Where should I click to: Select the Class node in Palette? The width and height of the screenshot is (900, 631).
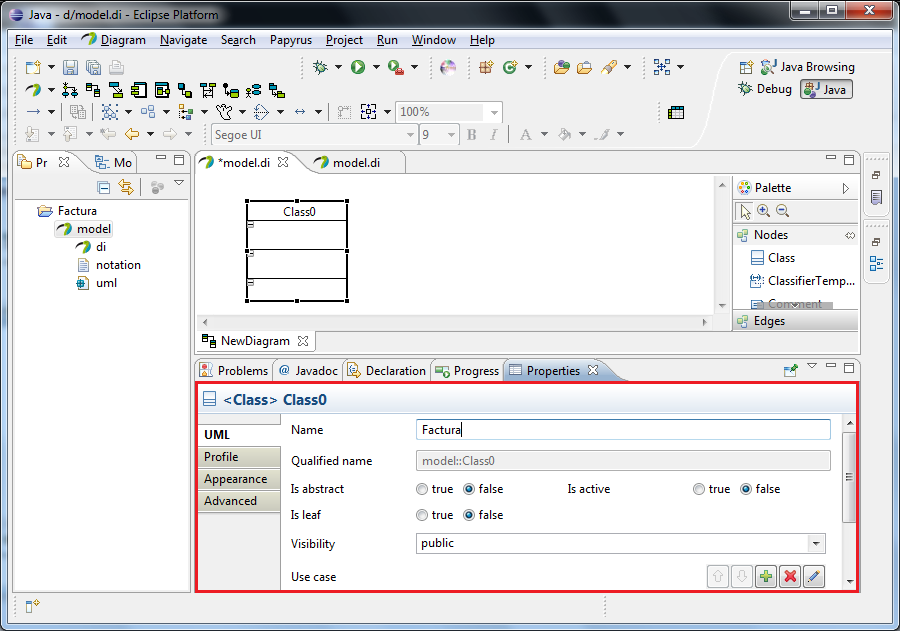[780, 258]
